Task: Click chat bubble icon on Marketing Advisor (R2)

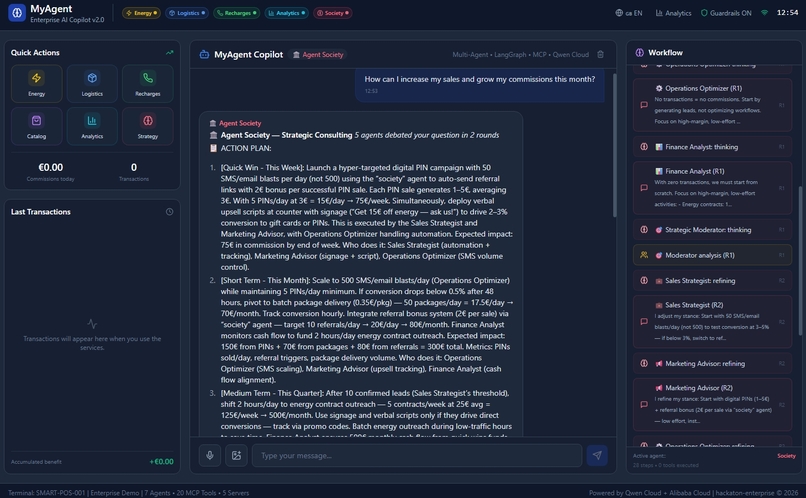Action: tap(644, 404)
